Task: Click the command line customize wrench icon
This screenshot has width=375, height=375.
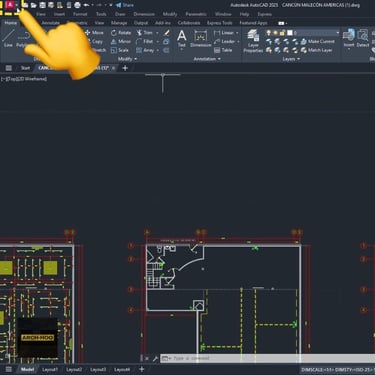Action: 155,359
